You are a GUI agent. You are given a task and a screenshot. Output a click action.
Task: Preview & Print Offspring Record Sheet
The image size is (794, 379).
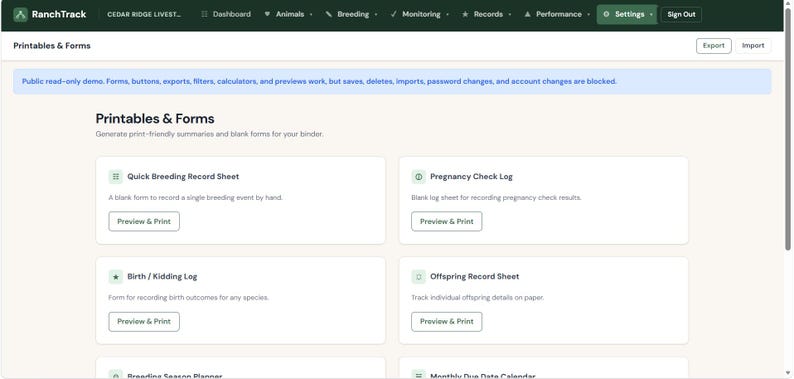pos(447,322)
